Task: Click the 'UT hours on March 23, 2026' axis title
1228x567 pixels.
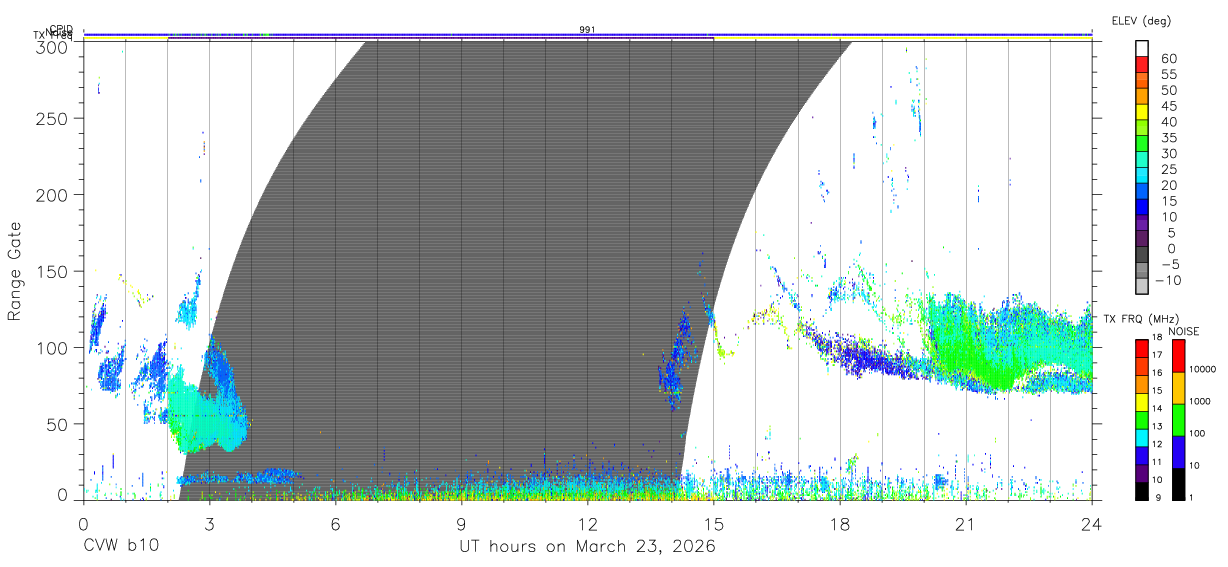Action: pyautogui.click(x=587, y=548)
